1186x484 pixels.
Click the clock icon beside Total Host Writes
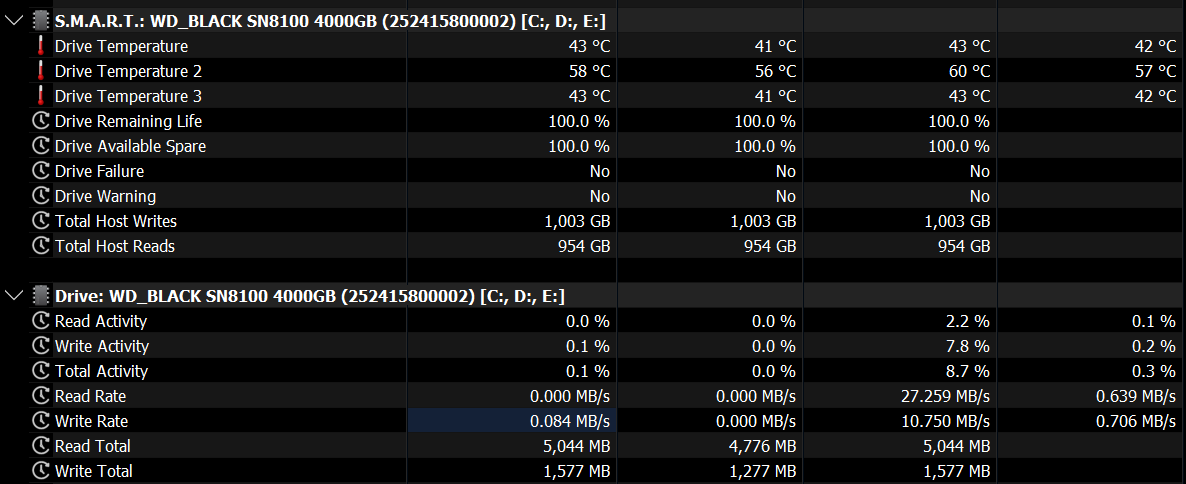point(41,221)
